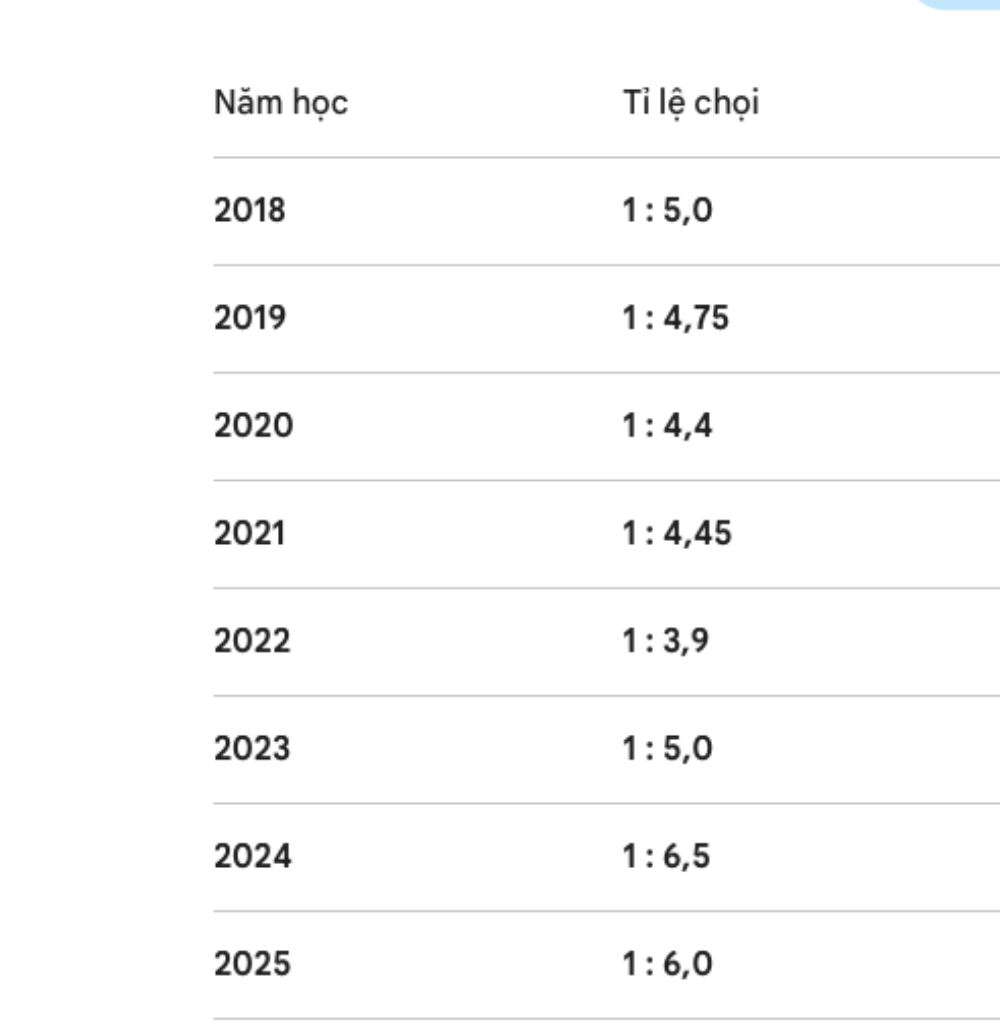Click the 1 : 4,4 ratio value

[x=667, y=426]
